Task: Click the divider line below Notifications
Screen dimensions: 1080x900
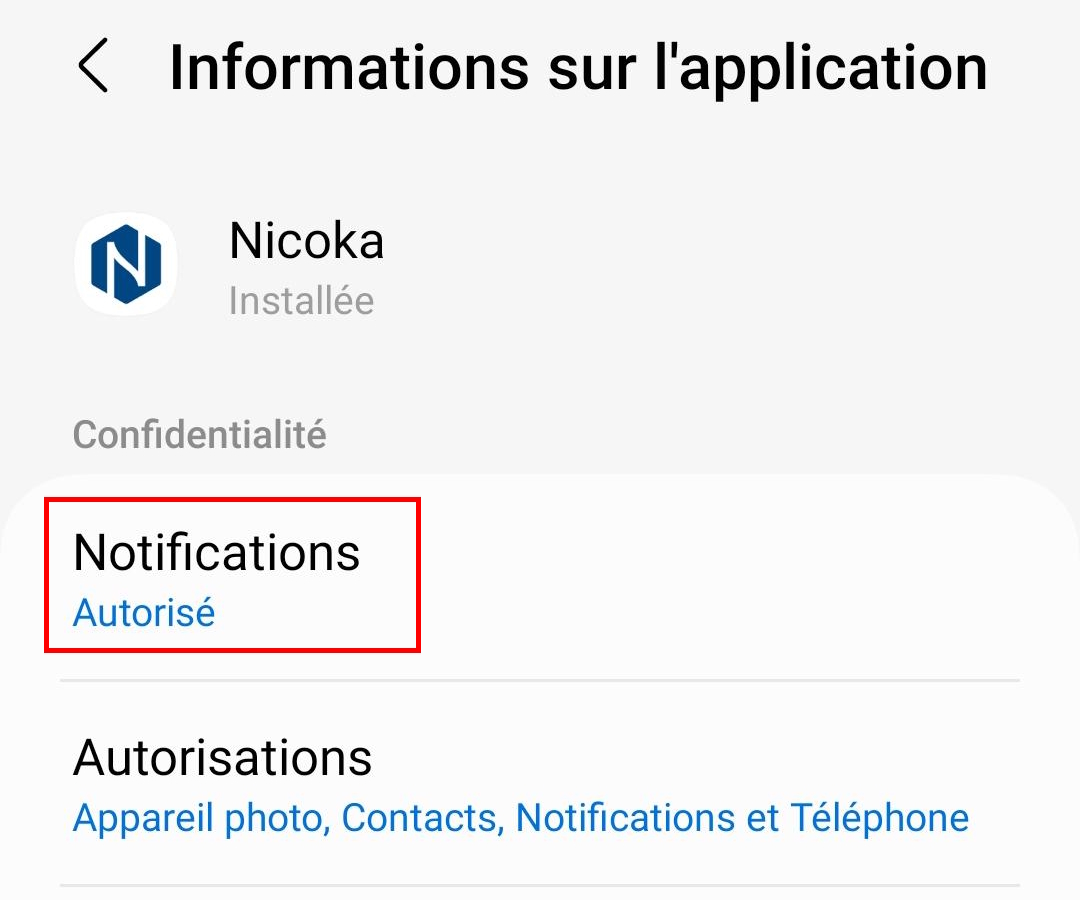Action: [540, 681]
